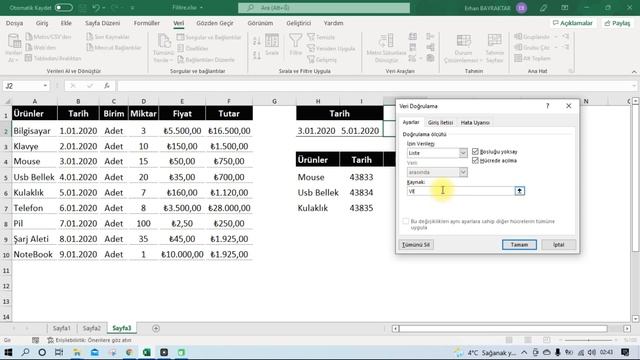
Task: Click the Grubu Çöz icon
Action: (x=518, y=47)
